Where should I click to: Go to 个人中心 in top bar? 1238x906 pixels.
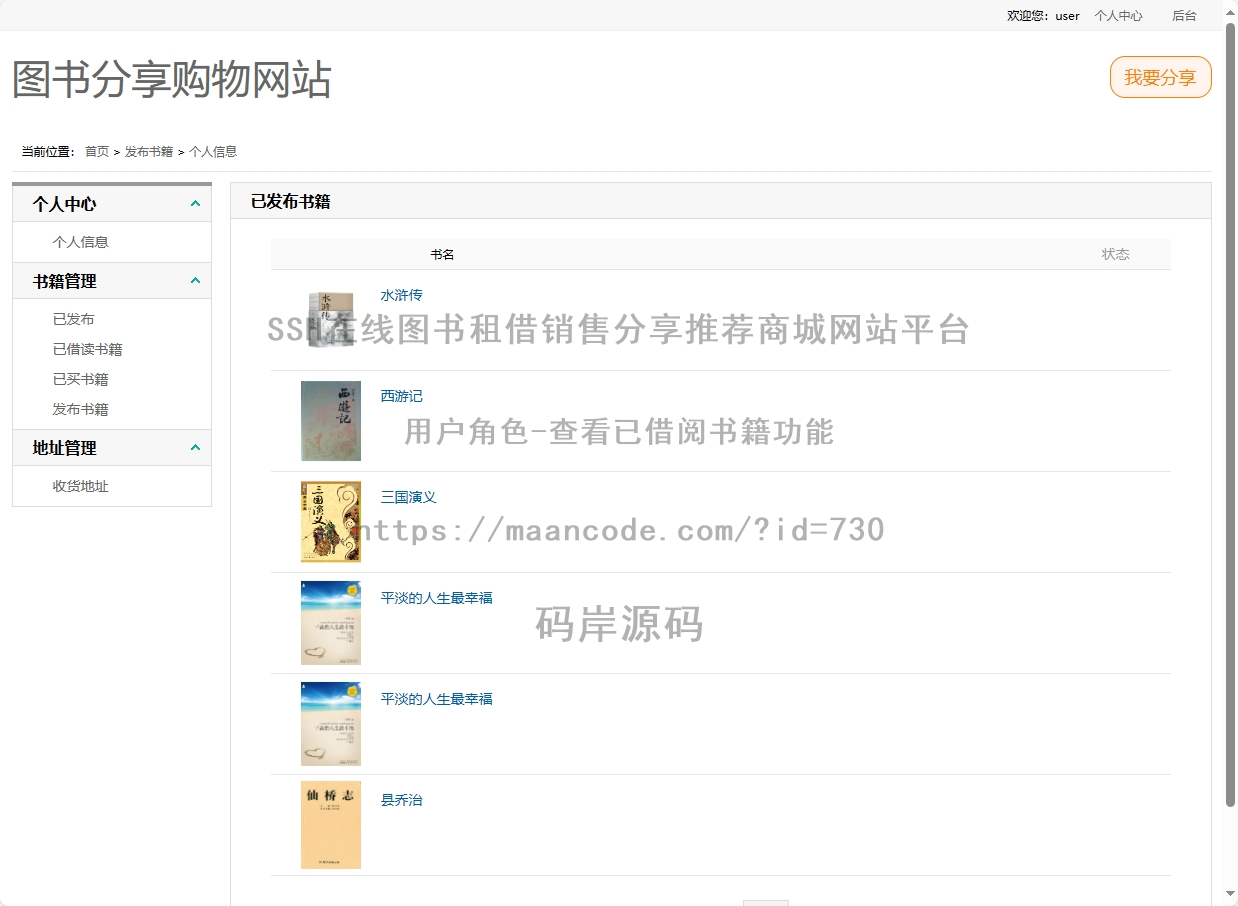[1118, 16]
